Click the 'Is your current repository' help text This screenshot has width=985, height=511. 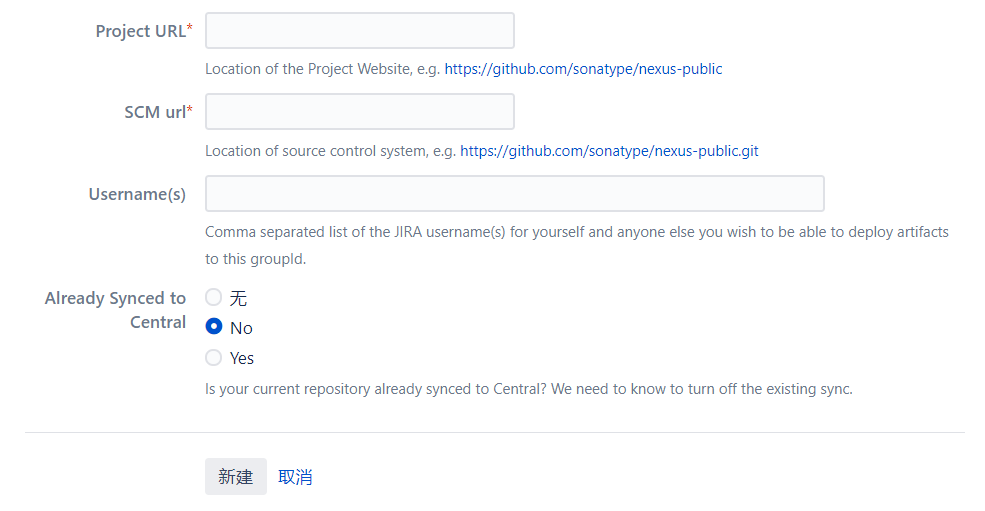coord(528,389)
